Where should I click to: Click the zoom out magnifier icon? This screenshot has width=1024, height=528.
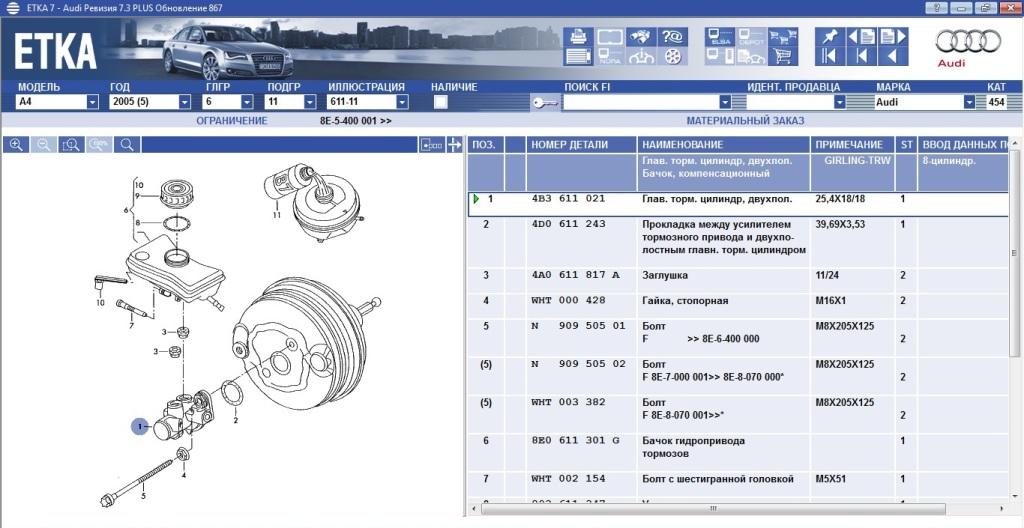(44, 145)
